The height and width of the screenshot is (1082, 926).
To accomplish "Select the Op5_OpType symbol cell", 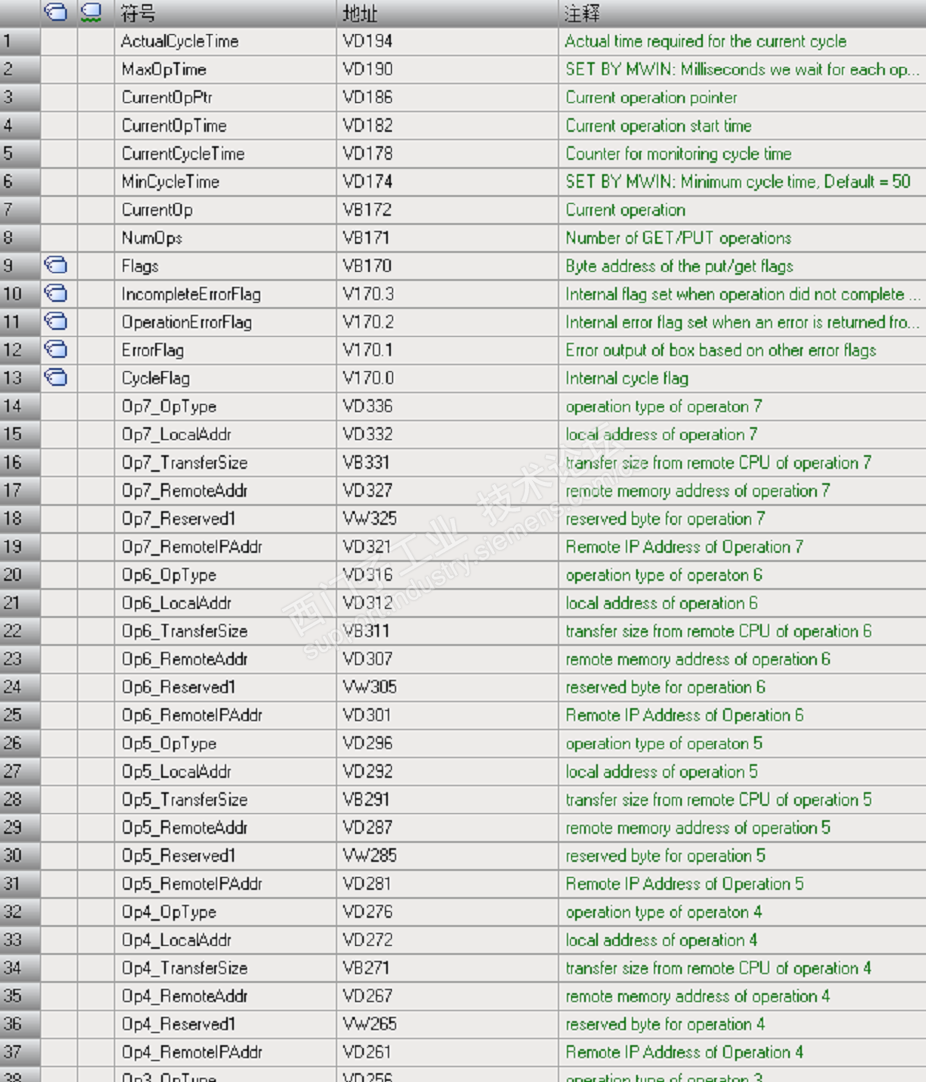I will (x=226, y=743).
